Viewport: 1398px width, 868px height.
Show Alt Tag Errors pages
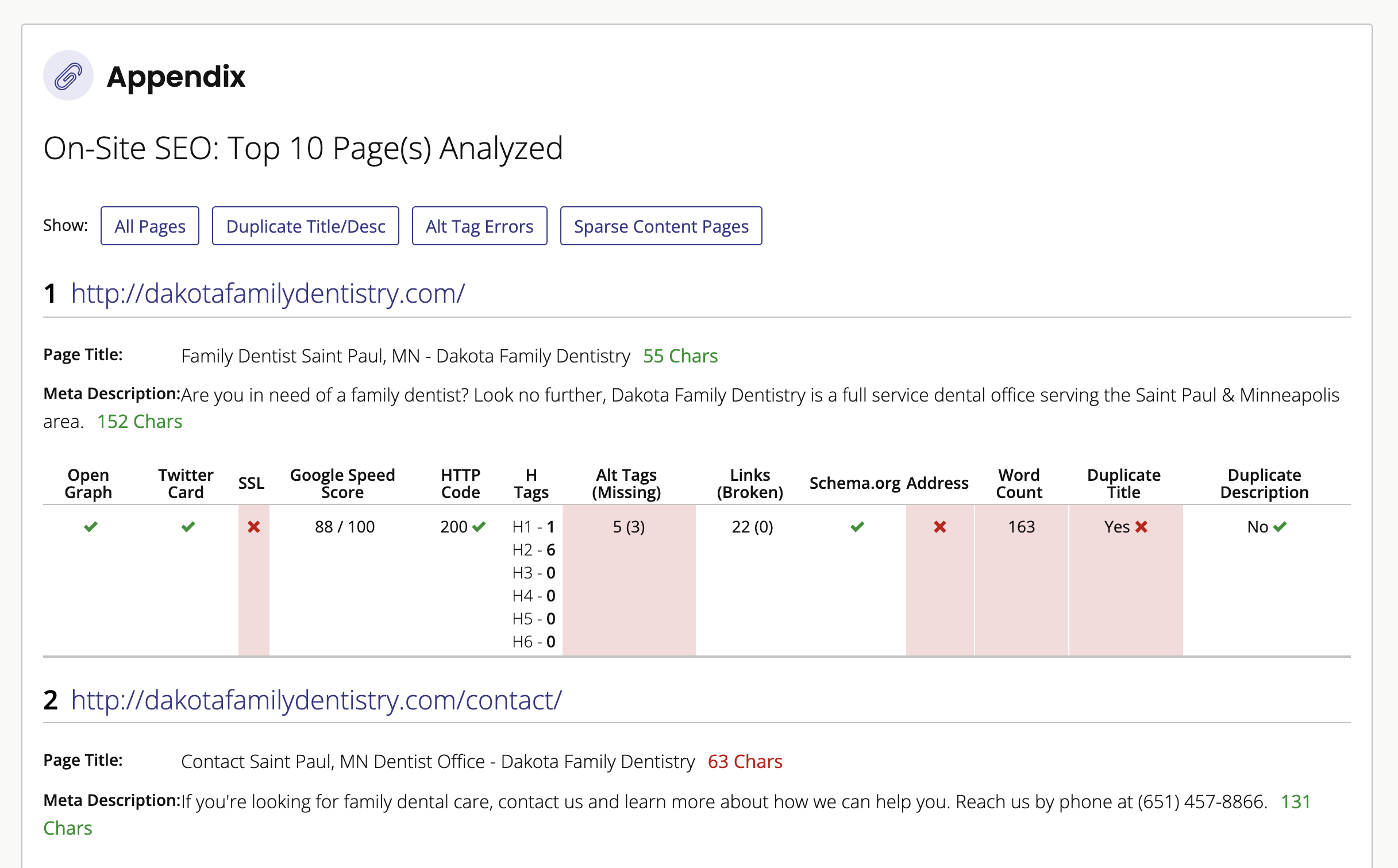point(480,226)
